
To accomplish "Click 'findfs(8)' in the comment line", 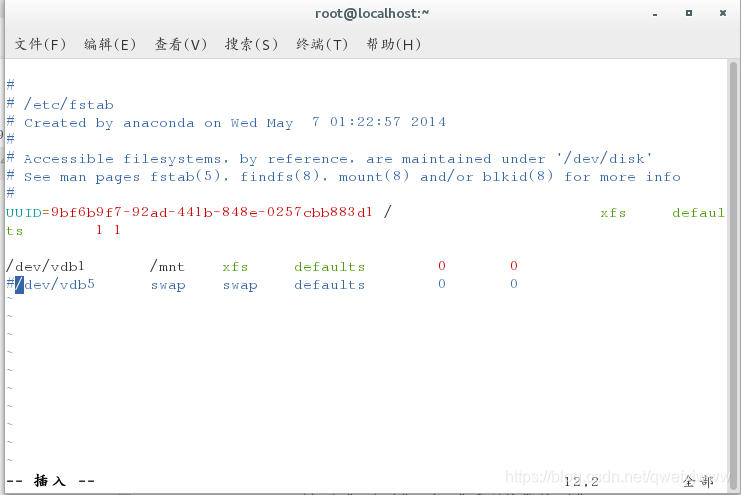I will (x=284, y=176).
